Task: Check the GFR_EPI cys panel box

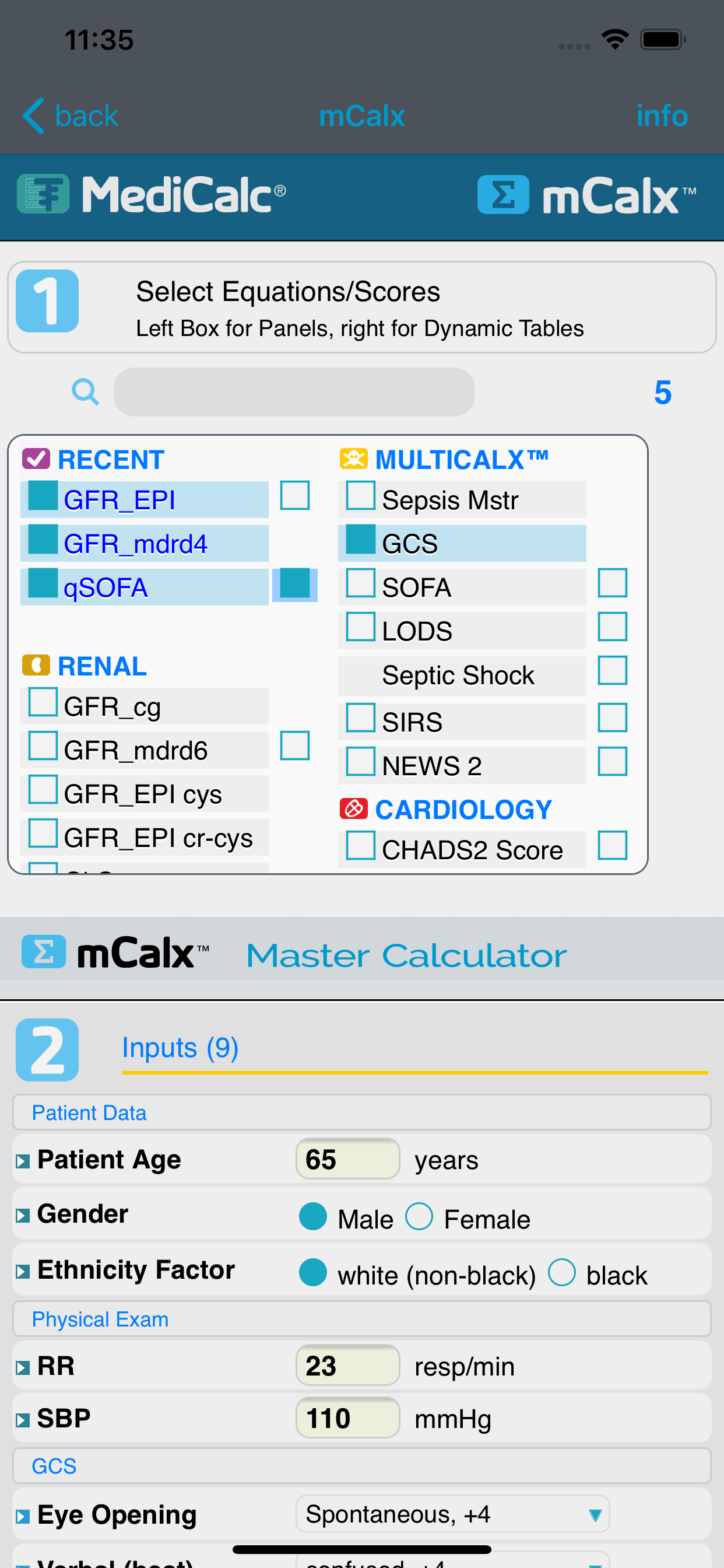Action: [43, 789]
